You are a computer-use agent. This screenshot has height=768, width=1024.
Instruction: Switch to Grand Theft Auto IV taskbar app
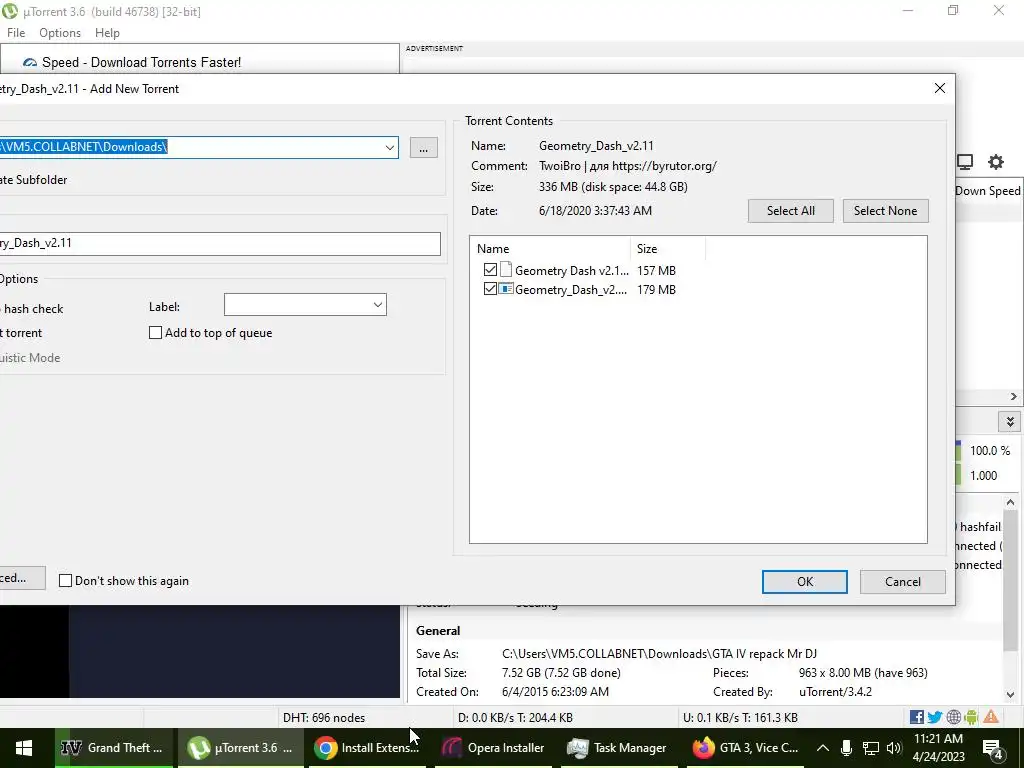[113, 748]
